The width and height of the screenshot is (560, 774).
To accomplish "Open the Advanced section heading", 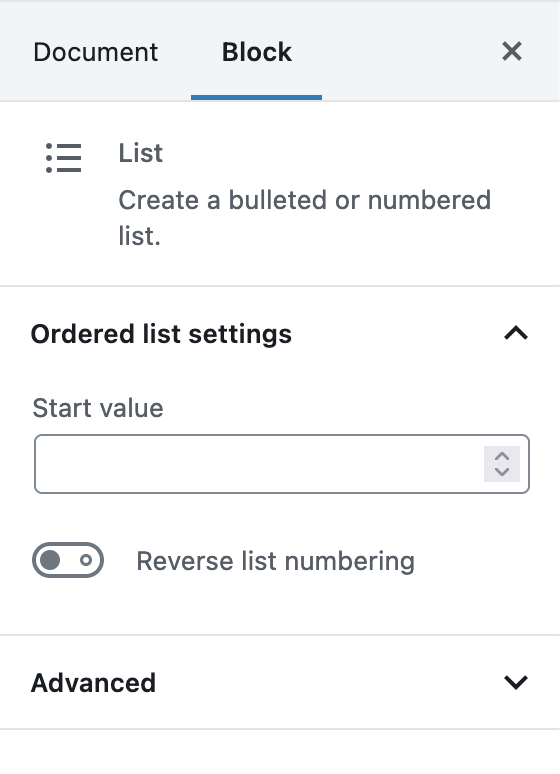I will pos(93,683).
